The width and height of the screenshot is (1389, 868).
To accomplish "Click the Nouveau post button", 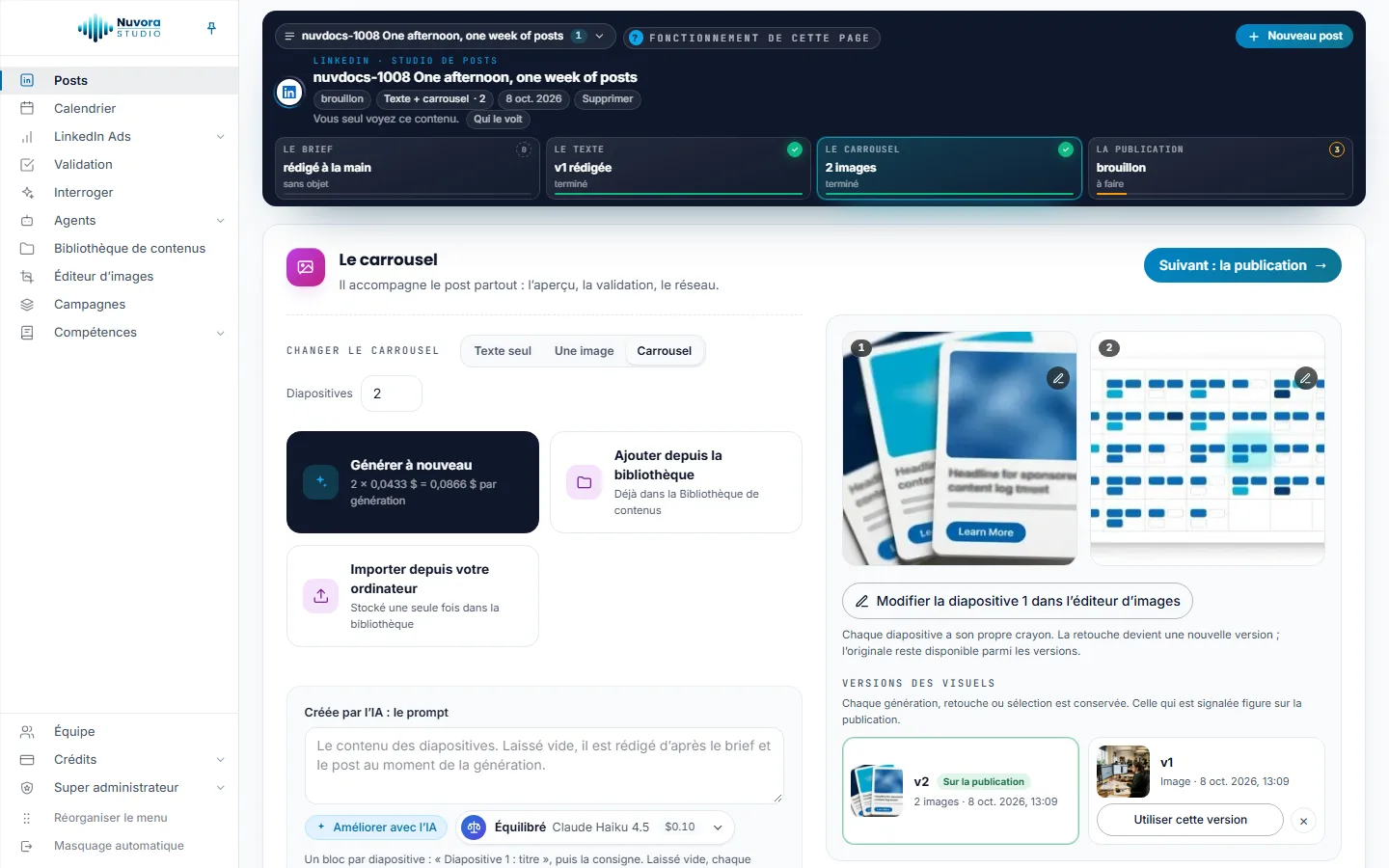I will pos(1294,36).
